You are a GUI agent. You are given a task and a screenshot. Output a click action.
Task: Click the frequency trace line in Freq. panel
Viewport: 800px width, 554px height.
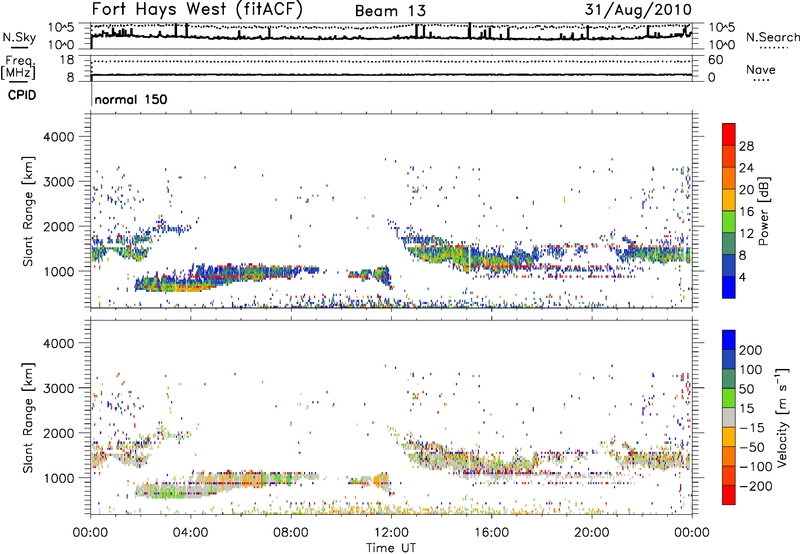391,75
